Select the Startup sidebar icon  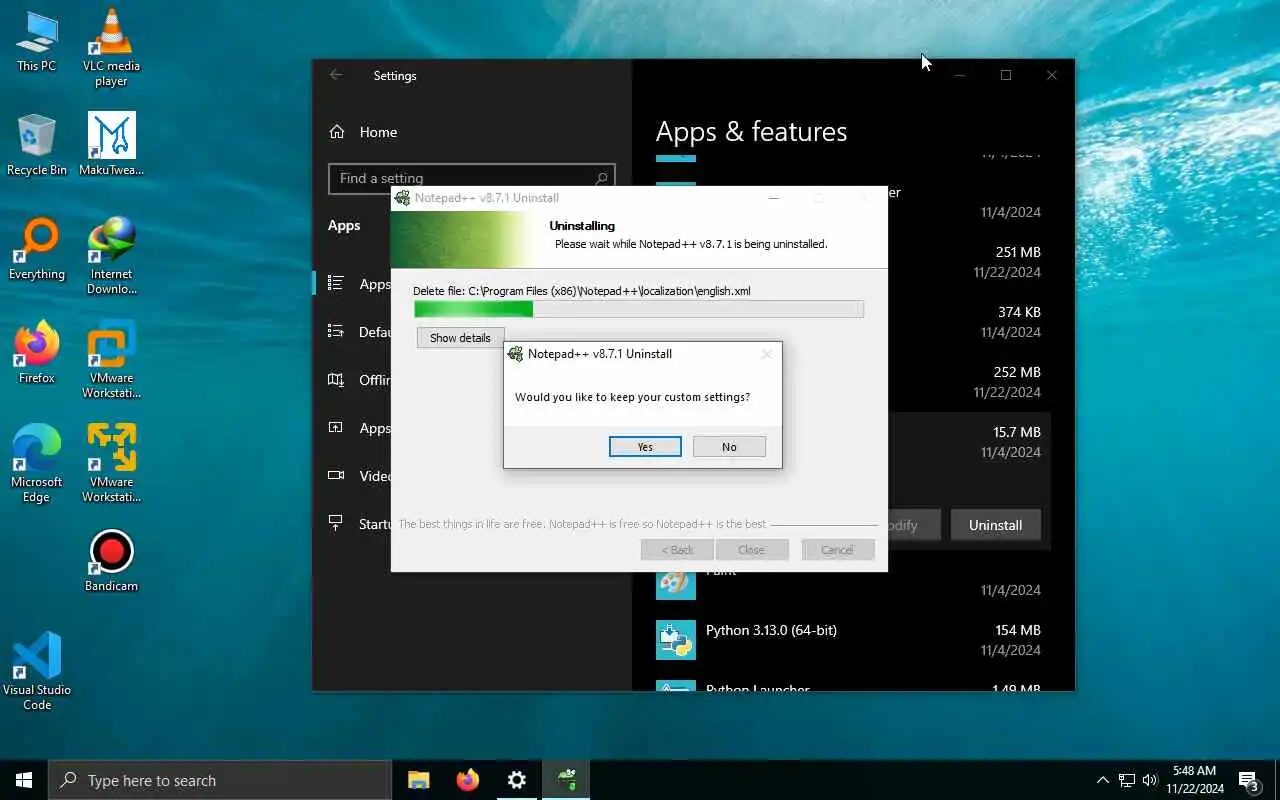click(336, 524)
